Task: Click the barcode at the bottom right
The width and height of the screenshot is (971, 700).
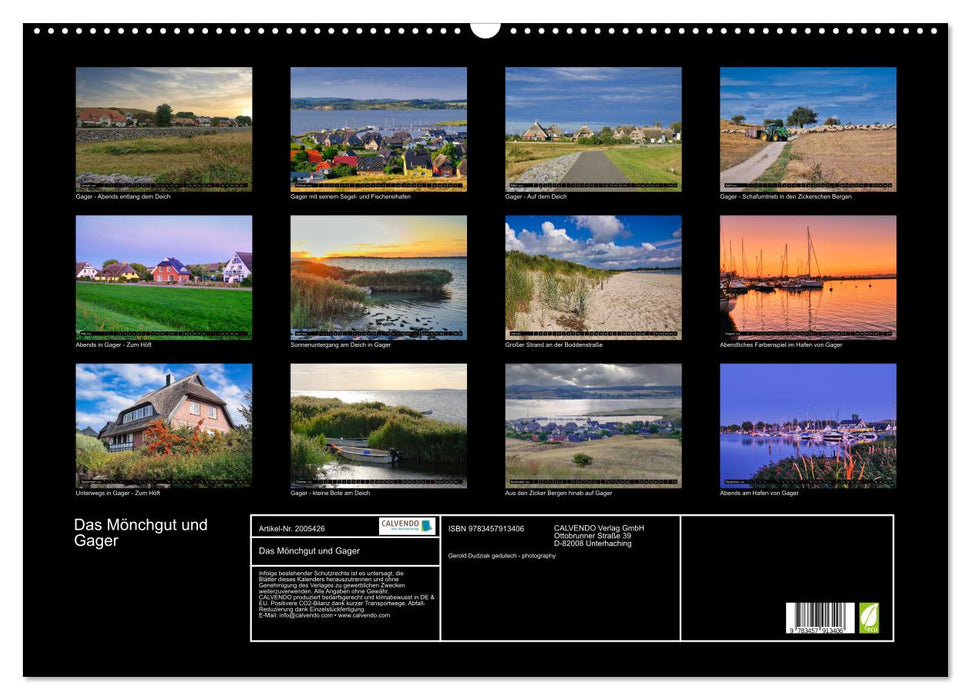Action: pos(819,618)
